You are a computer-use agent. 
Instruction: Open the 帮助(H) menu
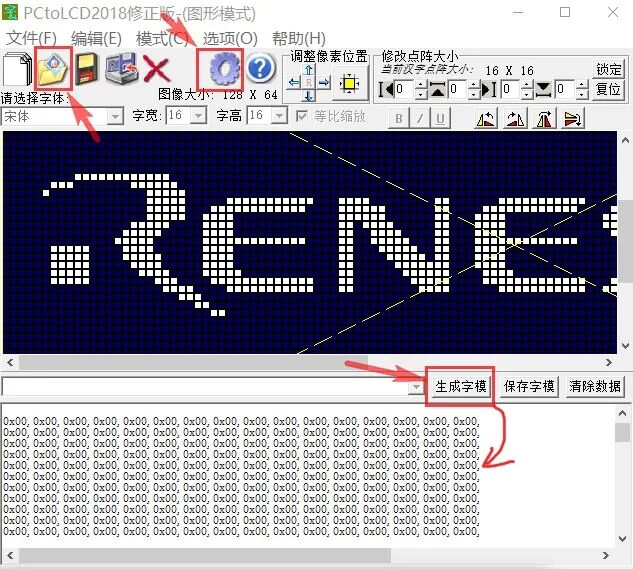pyautogui.click(x=299, y=39)
